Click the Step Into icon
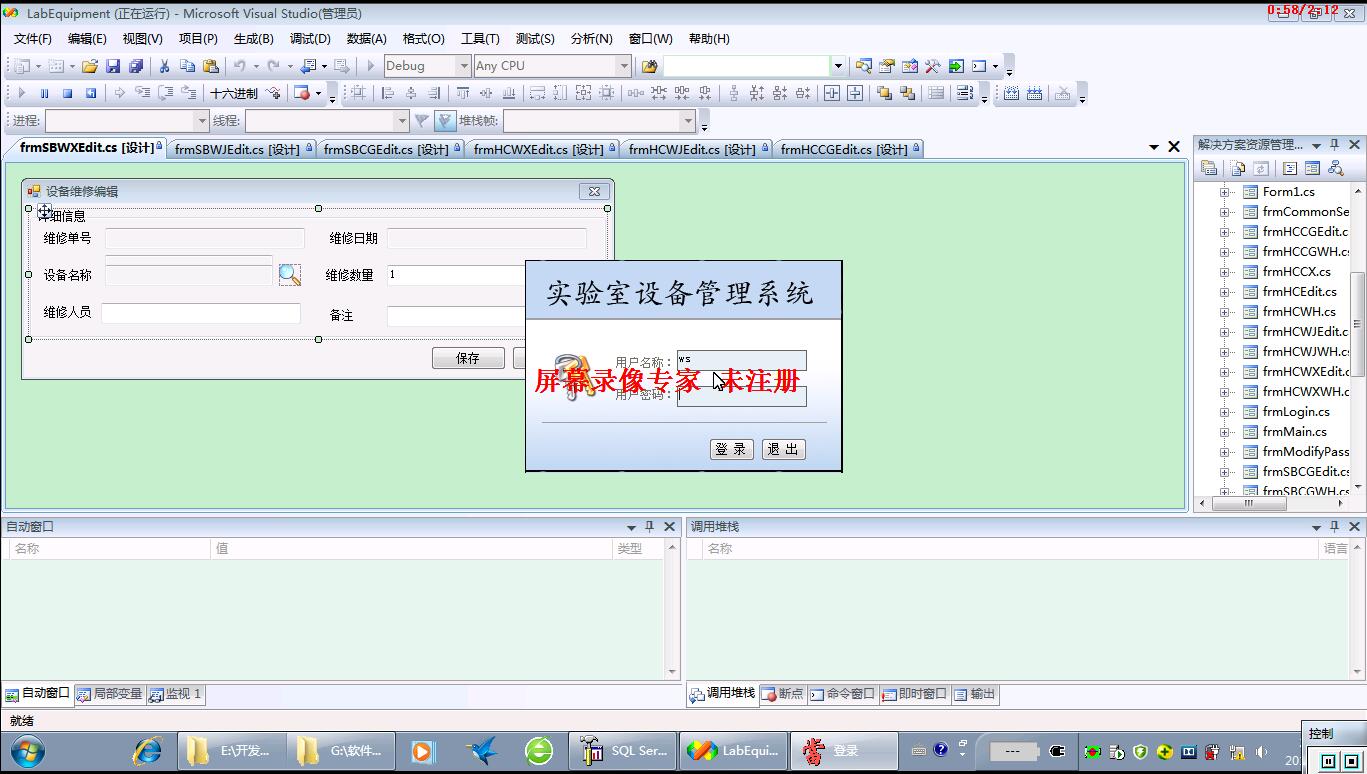The width and height of the screenshot is (1367, 774). 142,93
